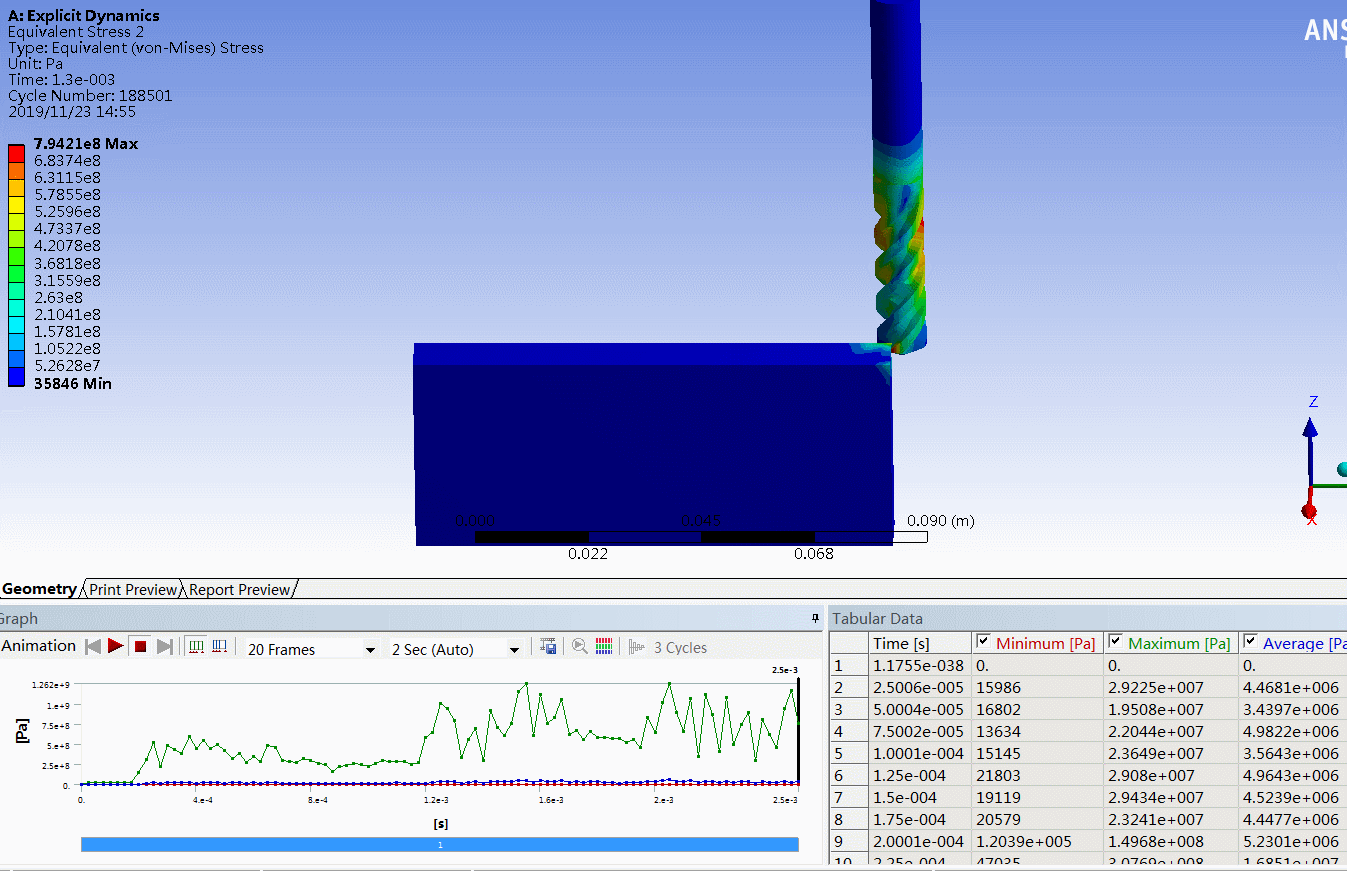Play the result animation
The height and width of the screenshot is (871, 1347).
[116, 647]
